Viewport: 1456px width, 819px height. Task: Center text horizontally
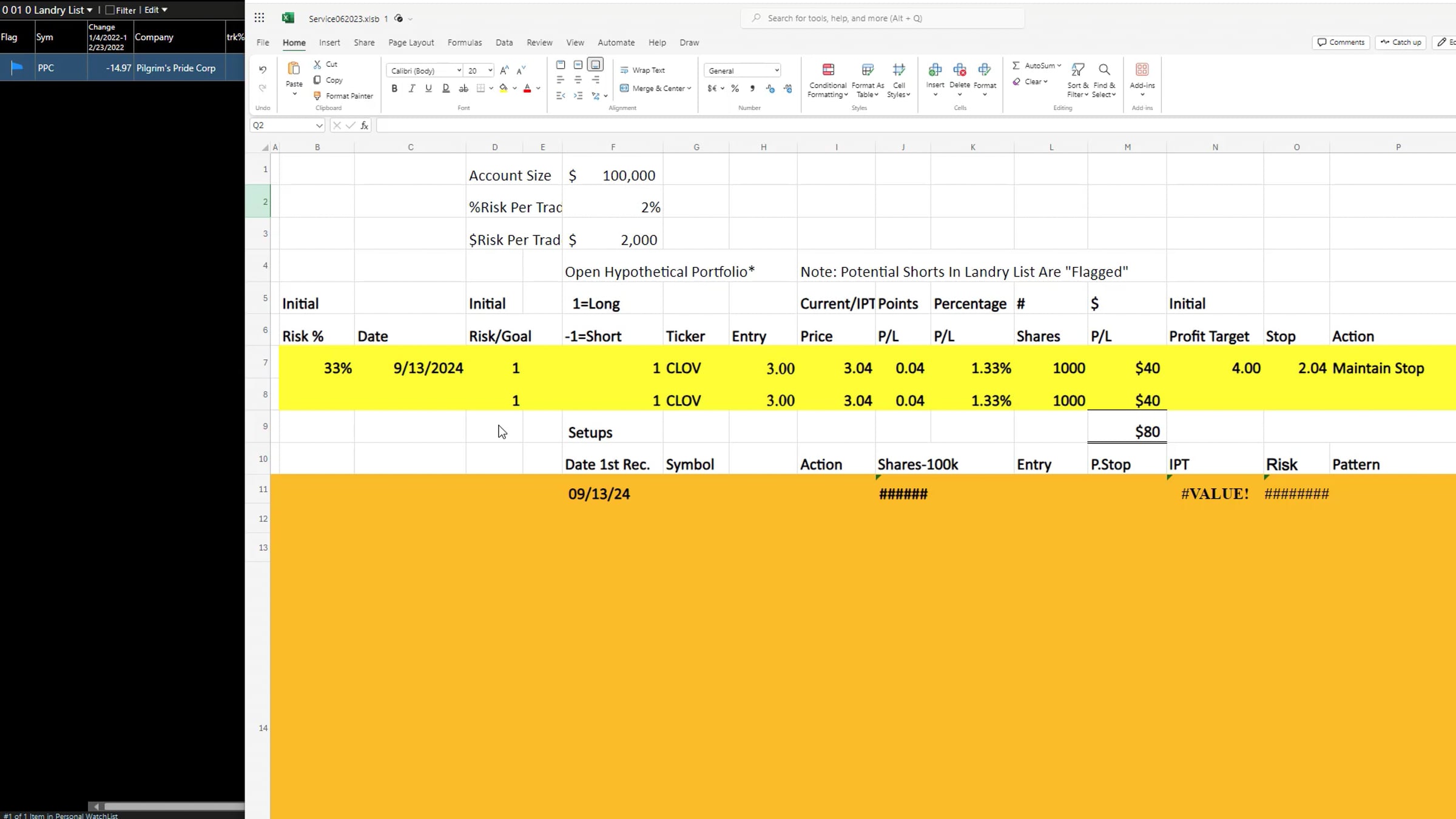(578, 80)
